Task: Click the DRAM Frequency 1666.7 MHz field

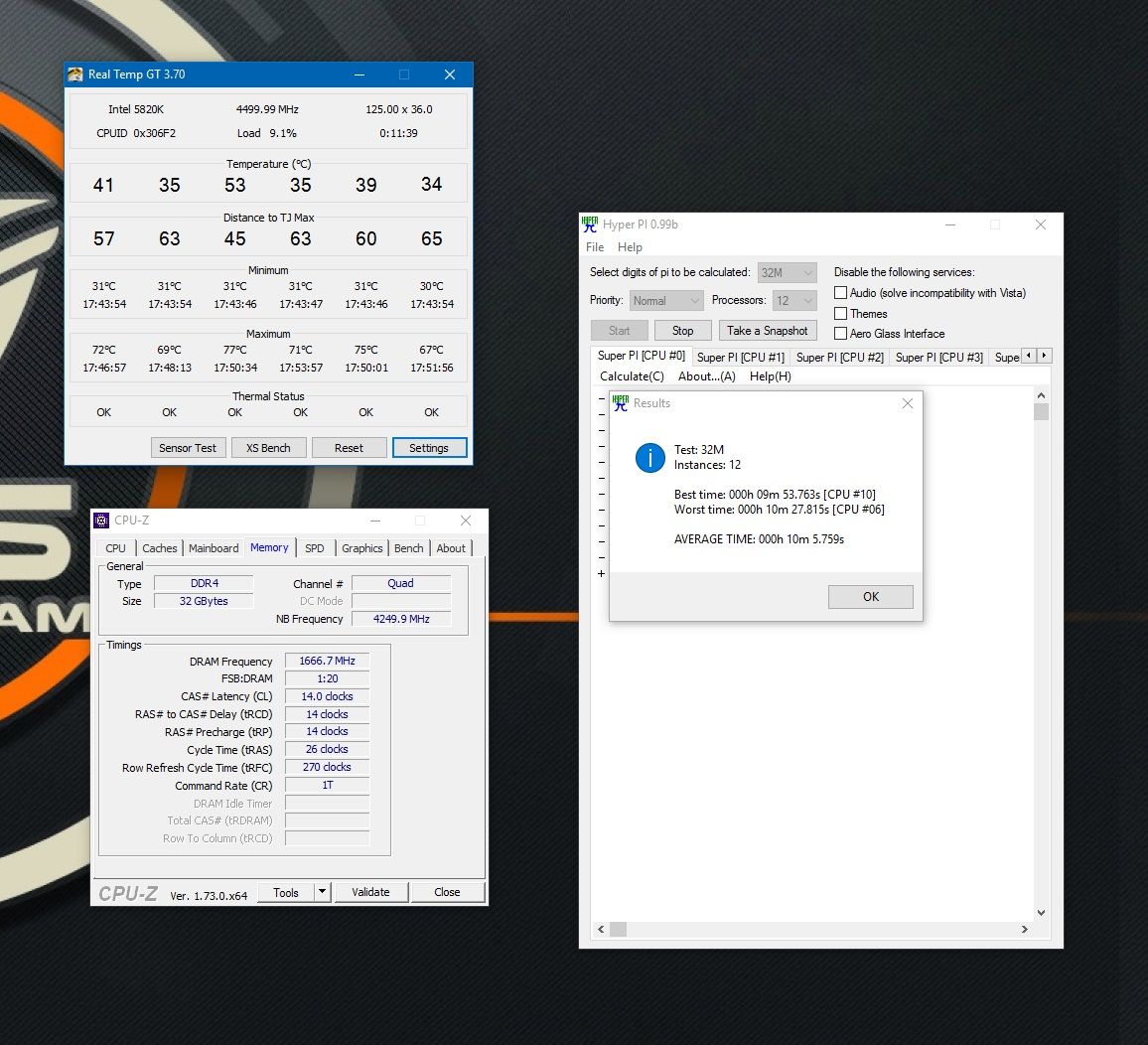Action: [x=327, y=661]
